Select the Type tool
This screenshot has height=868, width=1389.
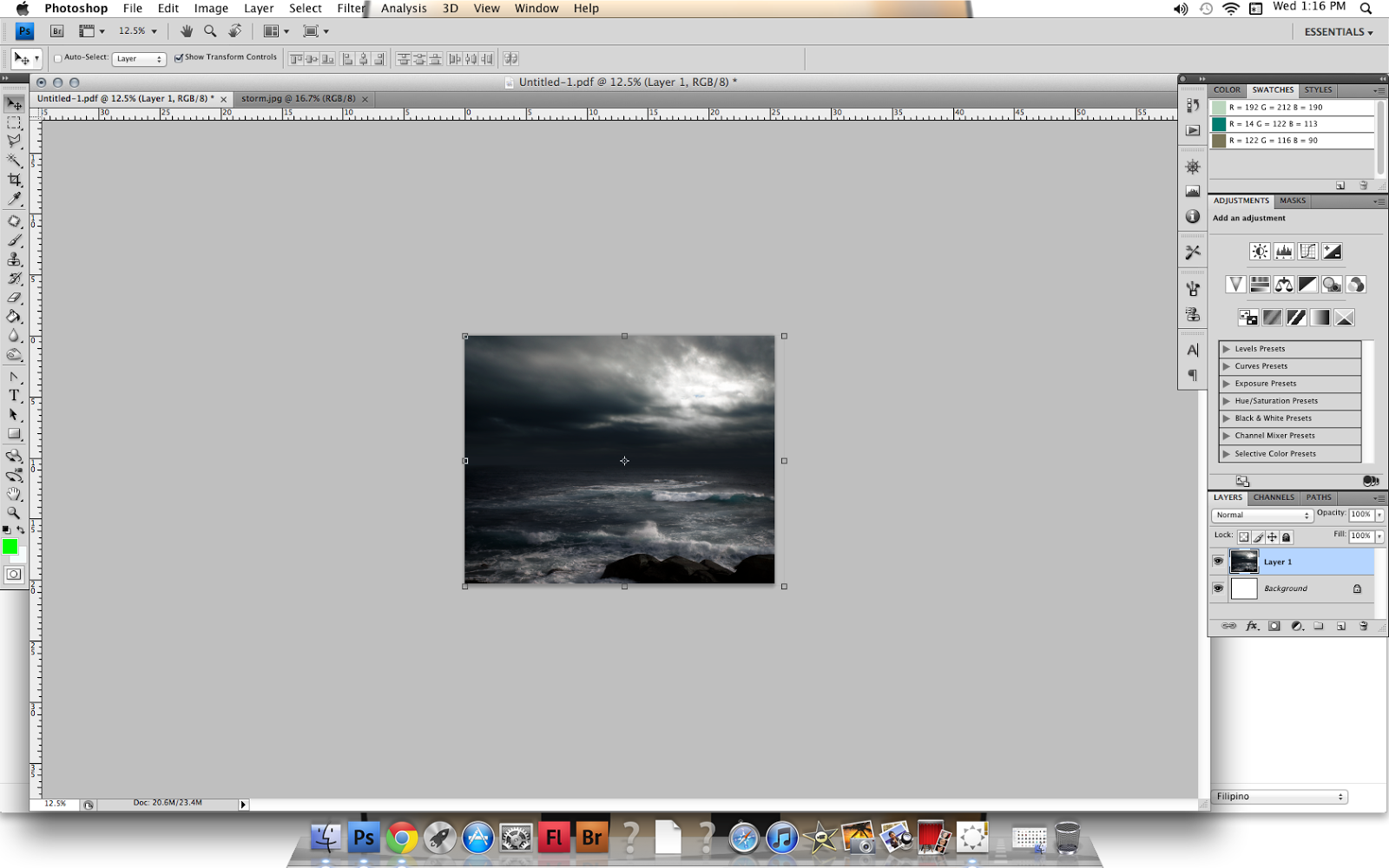point(14,396)
